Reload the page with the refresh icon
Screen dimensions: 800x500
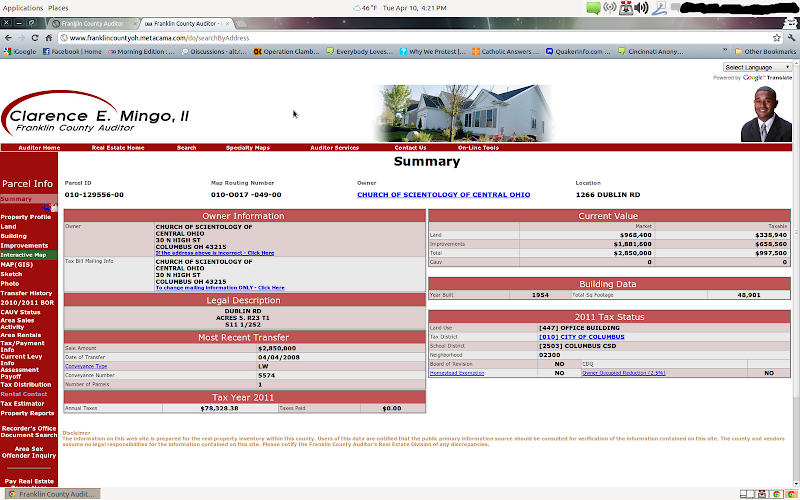coord(35,38)
